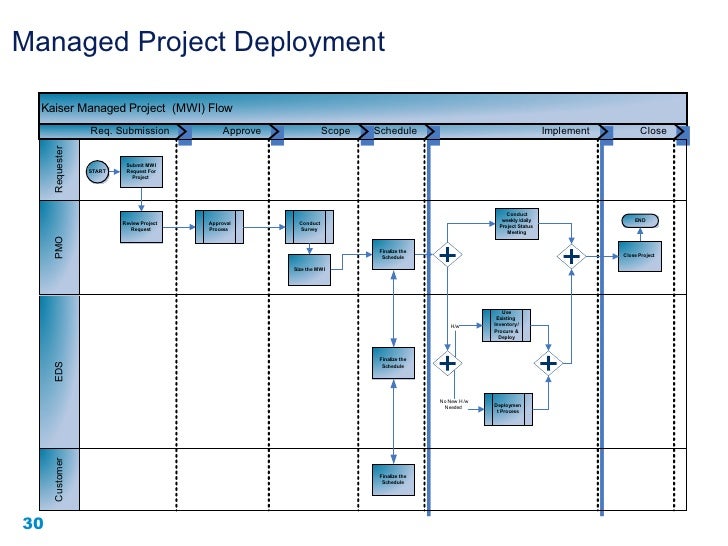The width and height of the screenshot is (728, 546).
Task: Click the No New H/w Needed label
Action: click(x=454, y=404)
